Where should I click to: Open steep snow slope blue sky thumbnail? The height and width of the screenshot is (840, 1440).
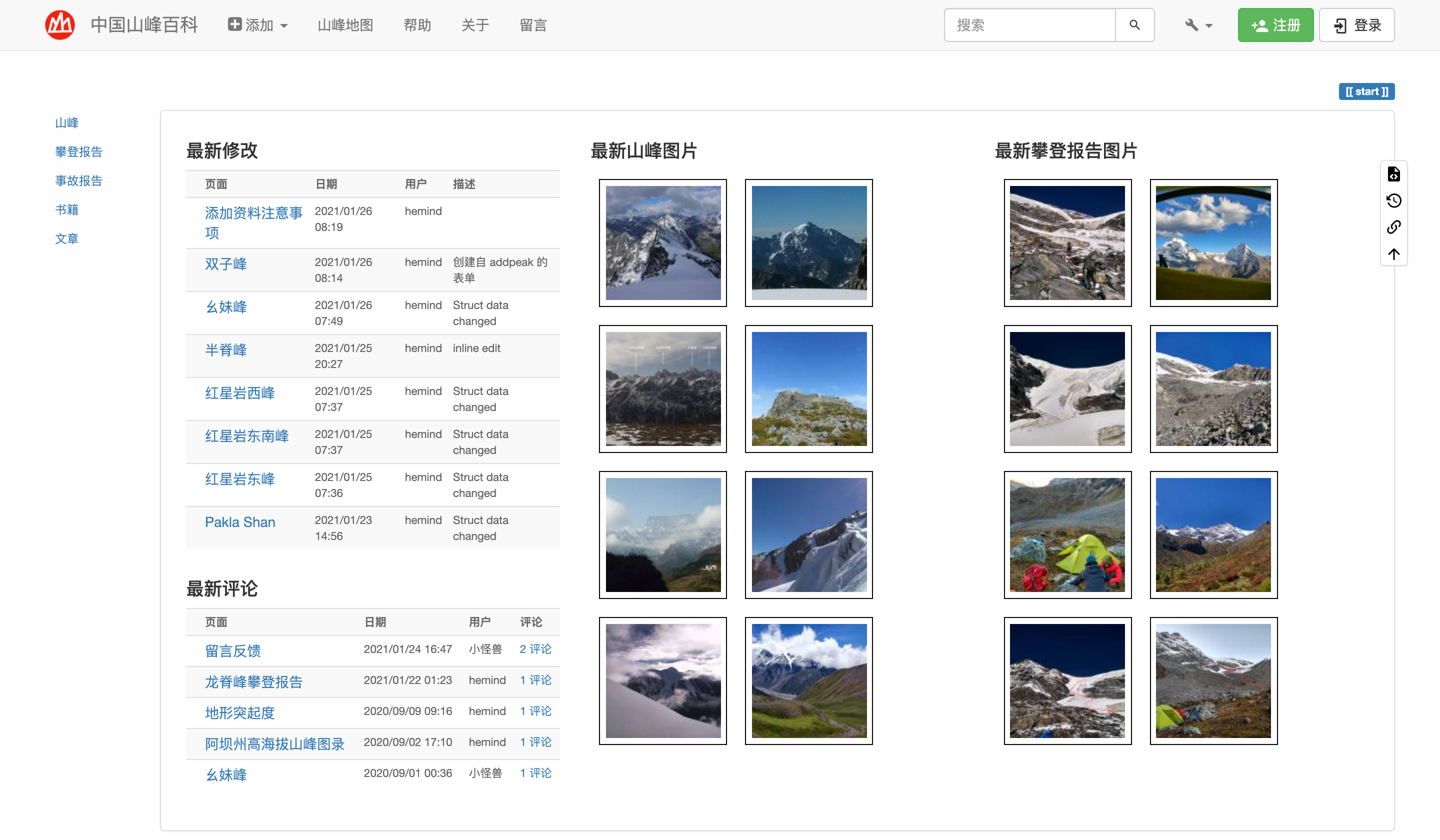click(x=808, y=535)
